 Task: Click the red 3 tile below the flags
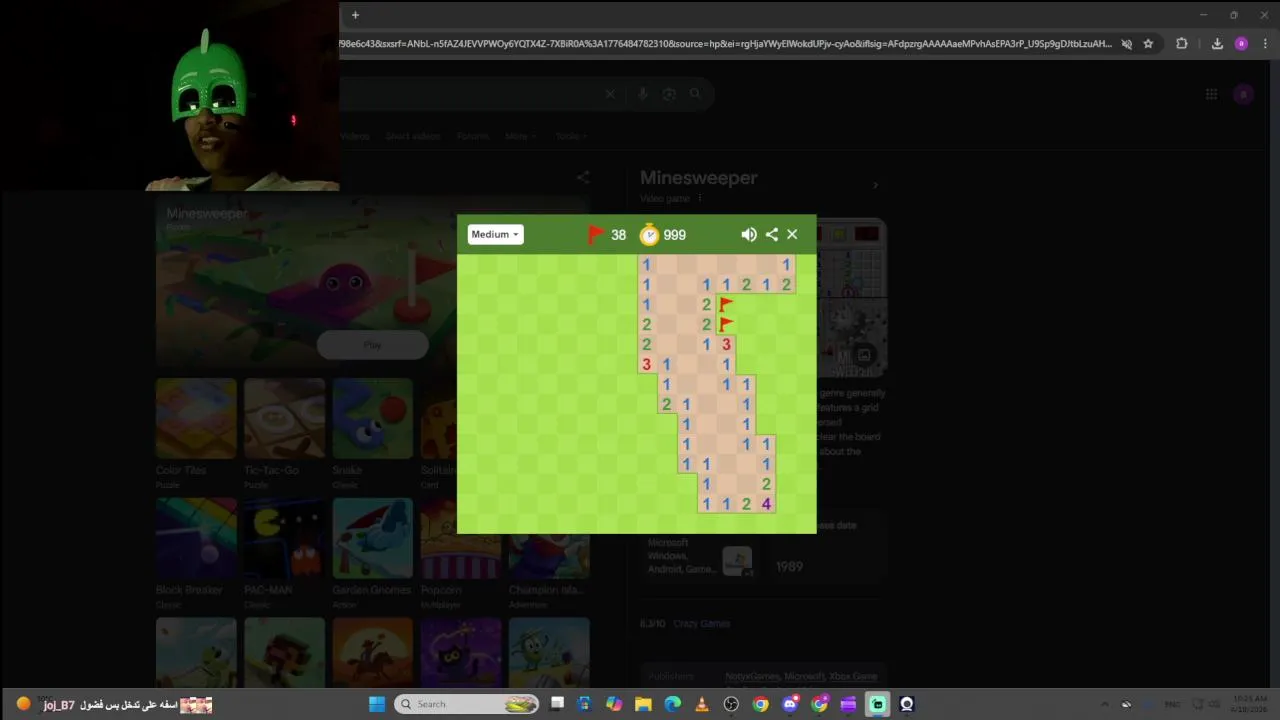click(x=726, y=344)
